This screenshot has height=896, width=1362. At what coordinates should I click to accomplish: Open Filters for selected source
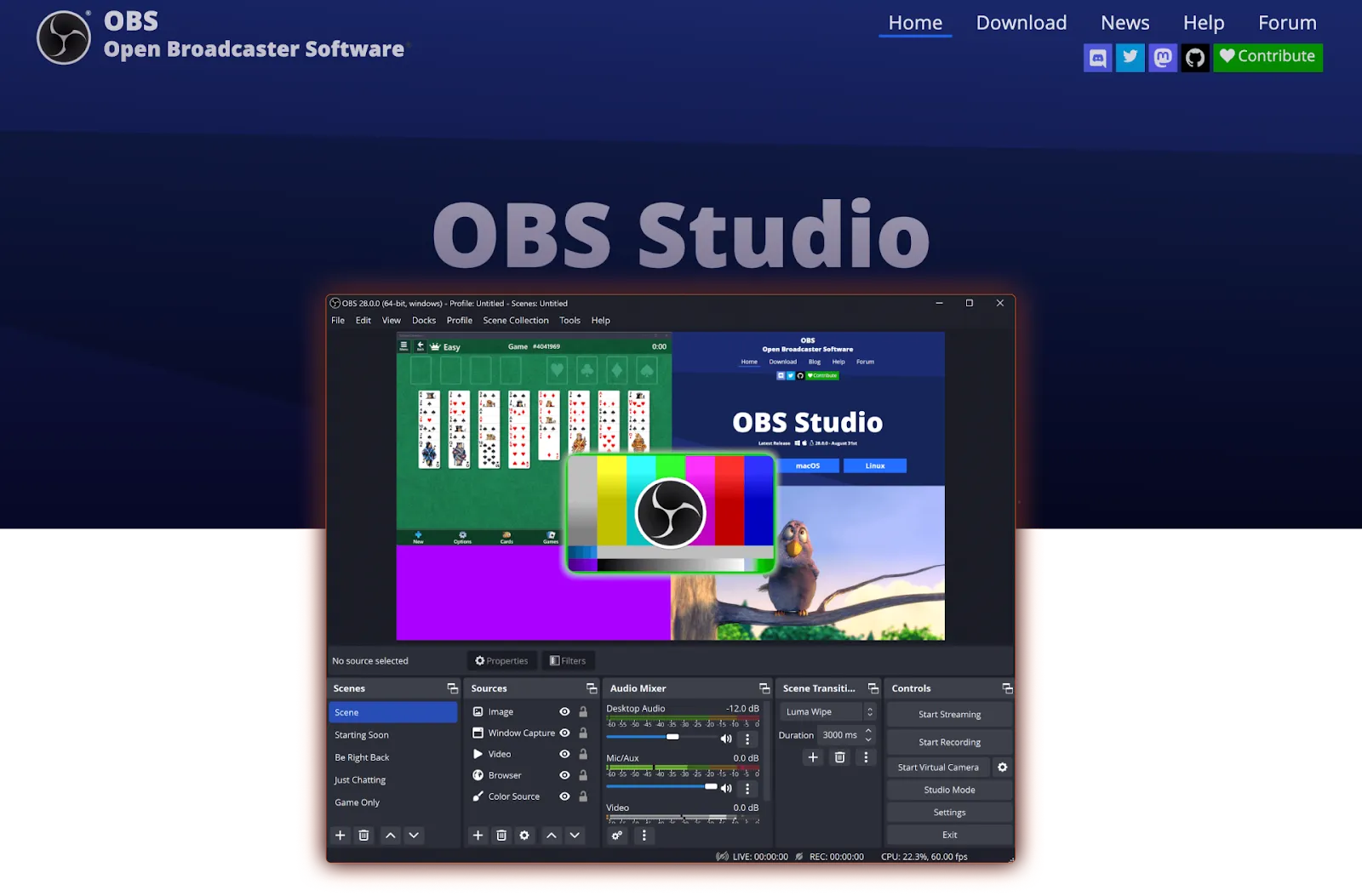pyautogui.click(x=568, y=661)
